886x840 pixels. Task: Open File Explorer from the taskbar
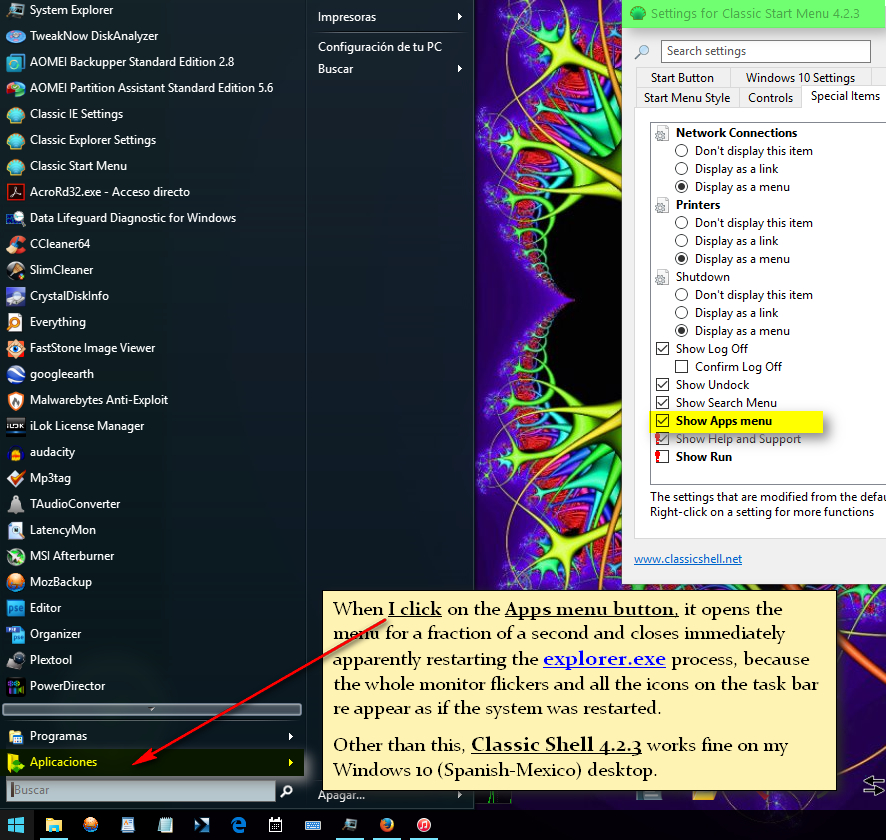tap(53, 825)
